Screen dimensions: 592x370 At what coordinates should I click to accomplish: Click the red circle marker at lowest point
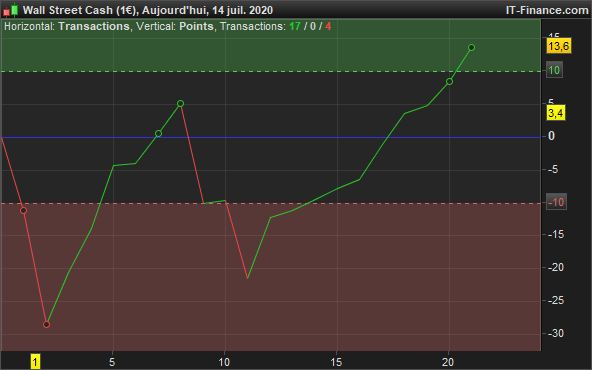pyautogui.click(x=46, y=324)
